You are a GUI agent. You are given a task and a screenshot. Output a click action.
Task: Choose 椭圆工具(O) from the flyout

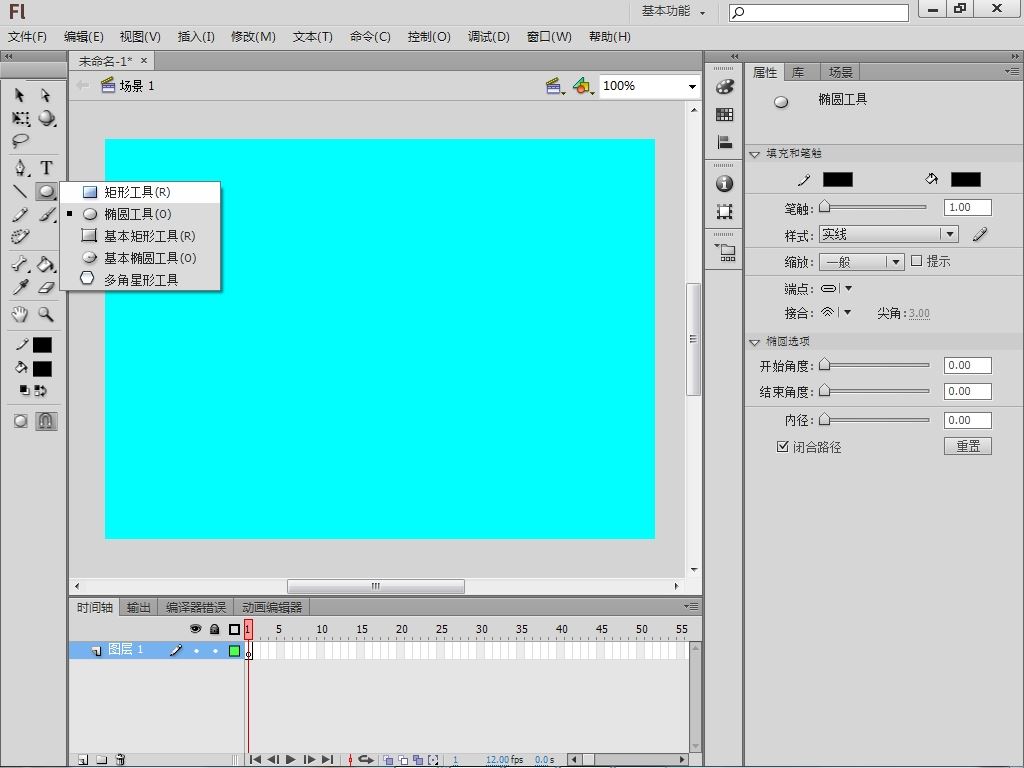pos(140,214)
